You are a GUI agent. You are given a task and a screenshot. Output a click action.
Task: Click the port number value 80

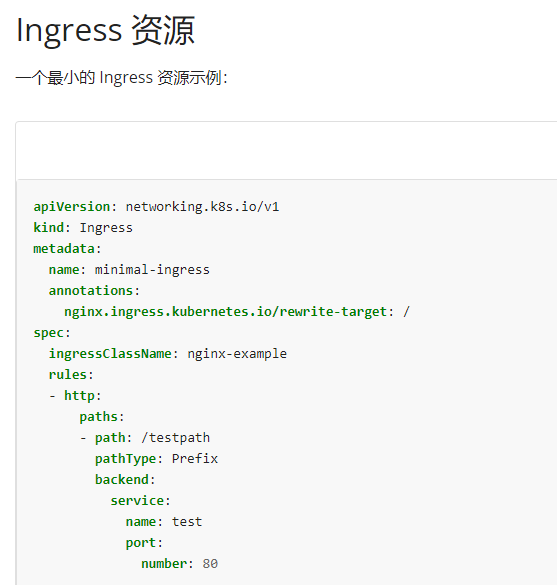[x=210, y=563]
